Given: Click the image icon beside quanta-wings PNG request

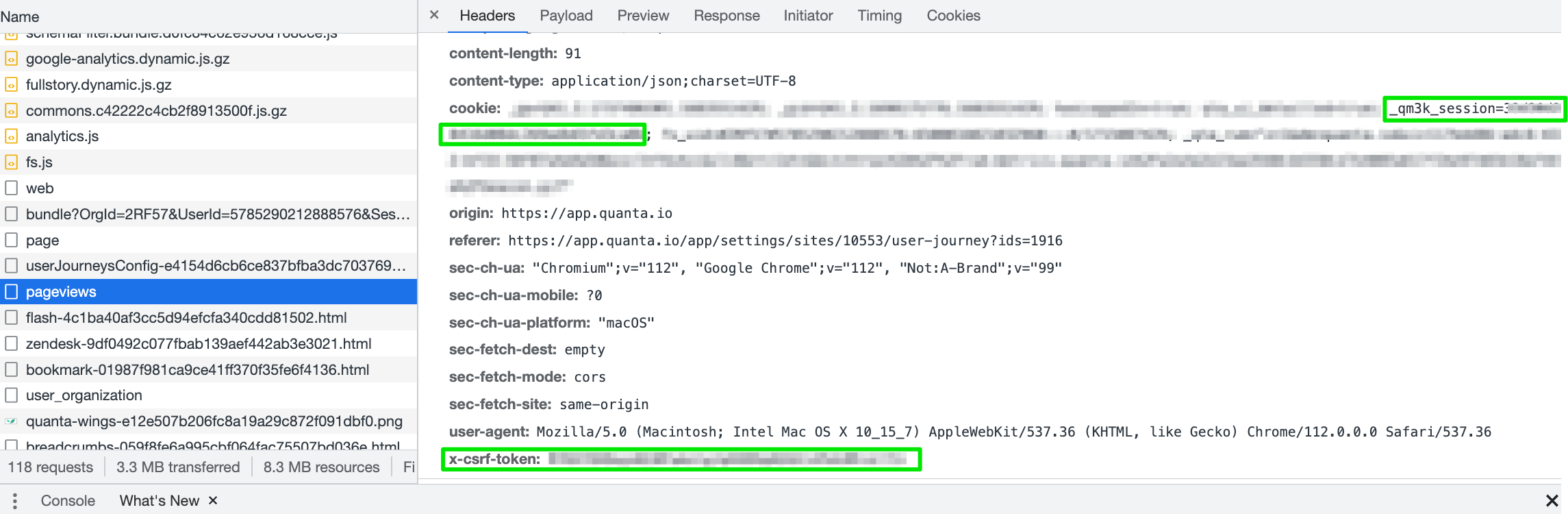Looking at the screenshot, I should [x=11, y=421].
